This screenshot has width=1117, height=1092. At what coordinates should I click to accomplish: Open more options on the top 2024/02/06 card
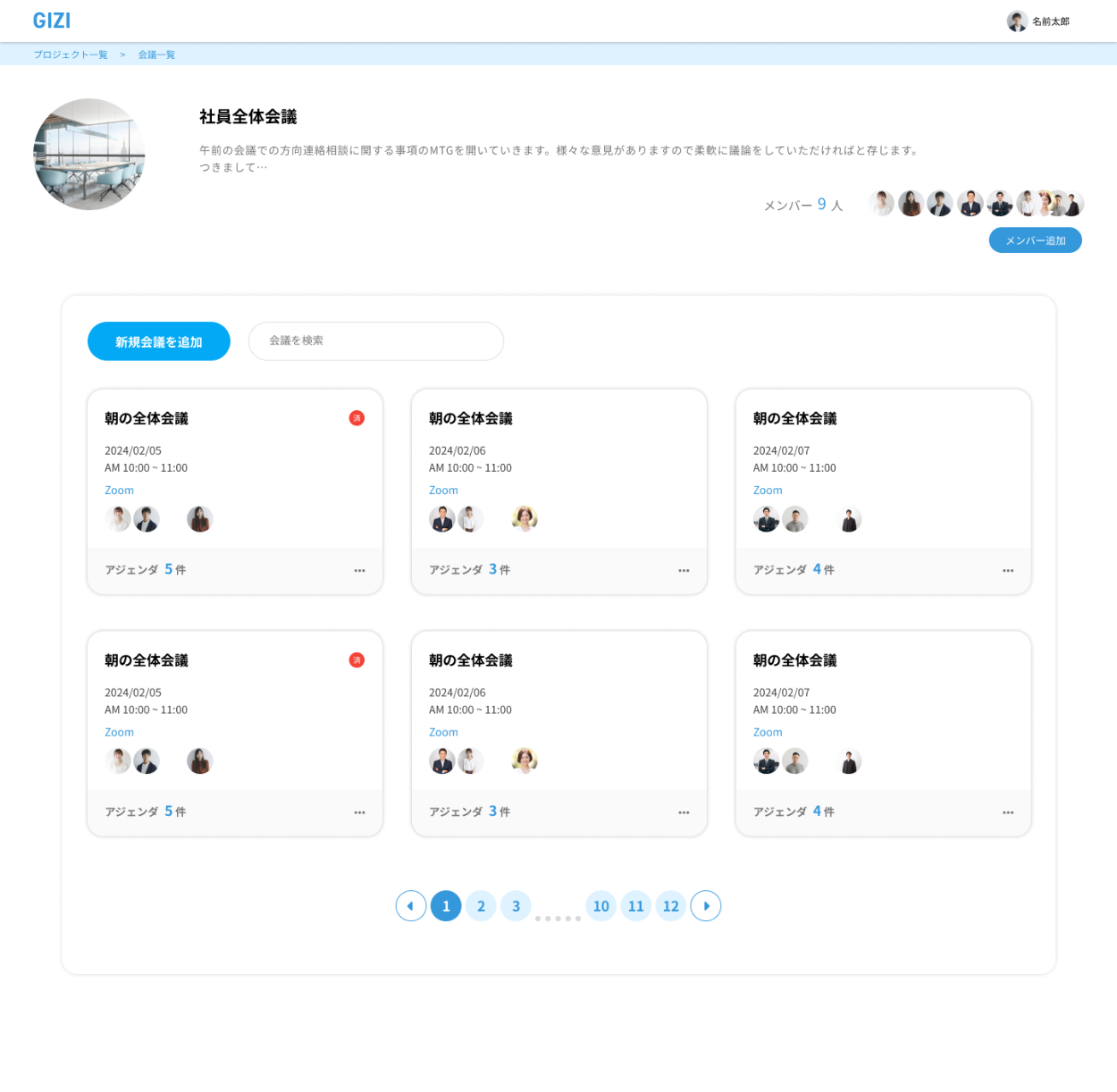(684, 570)
